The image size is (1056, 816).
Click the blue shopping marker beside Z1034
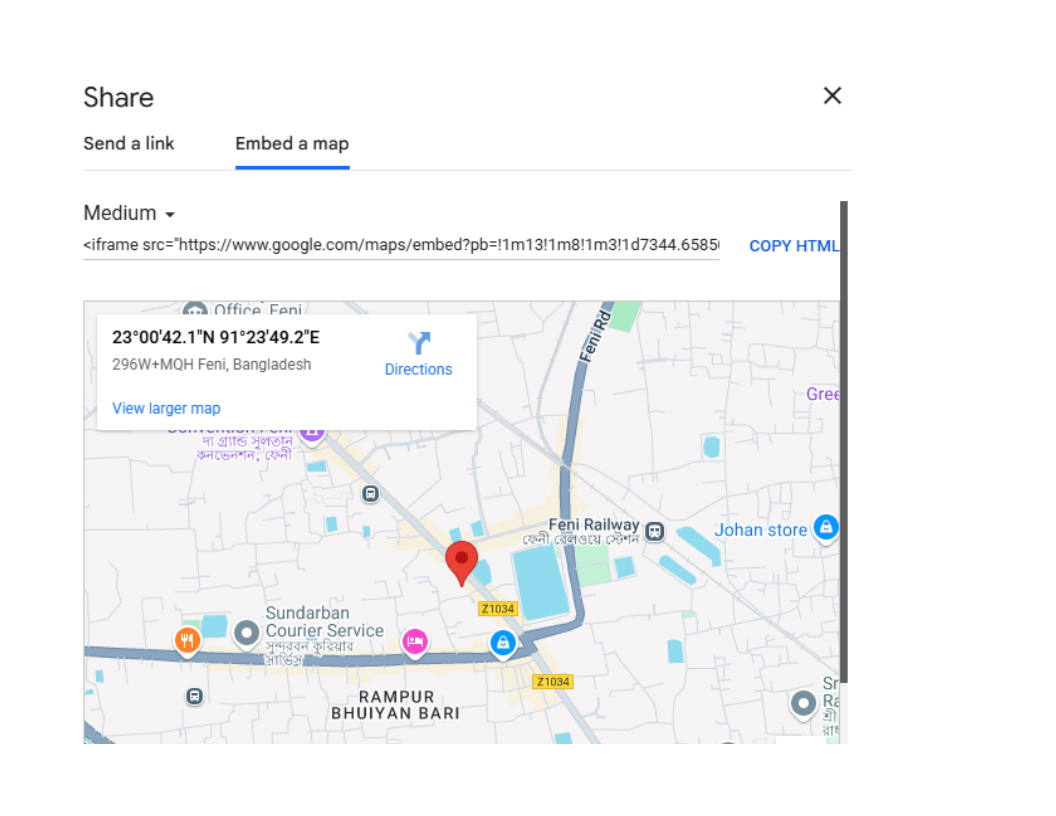(x=503, y=644)
